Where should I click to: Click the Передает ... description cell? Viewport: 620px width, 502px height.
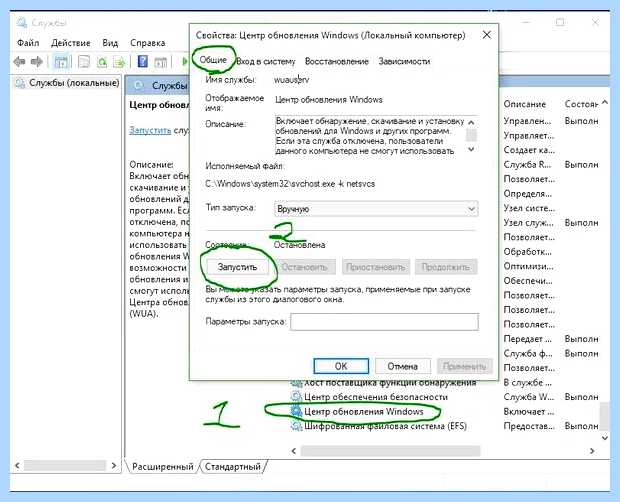coord(527,339)
